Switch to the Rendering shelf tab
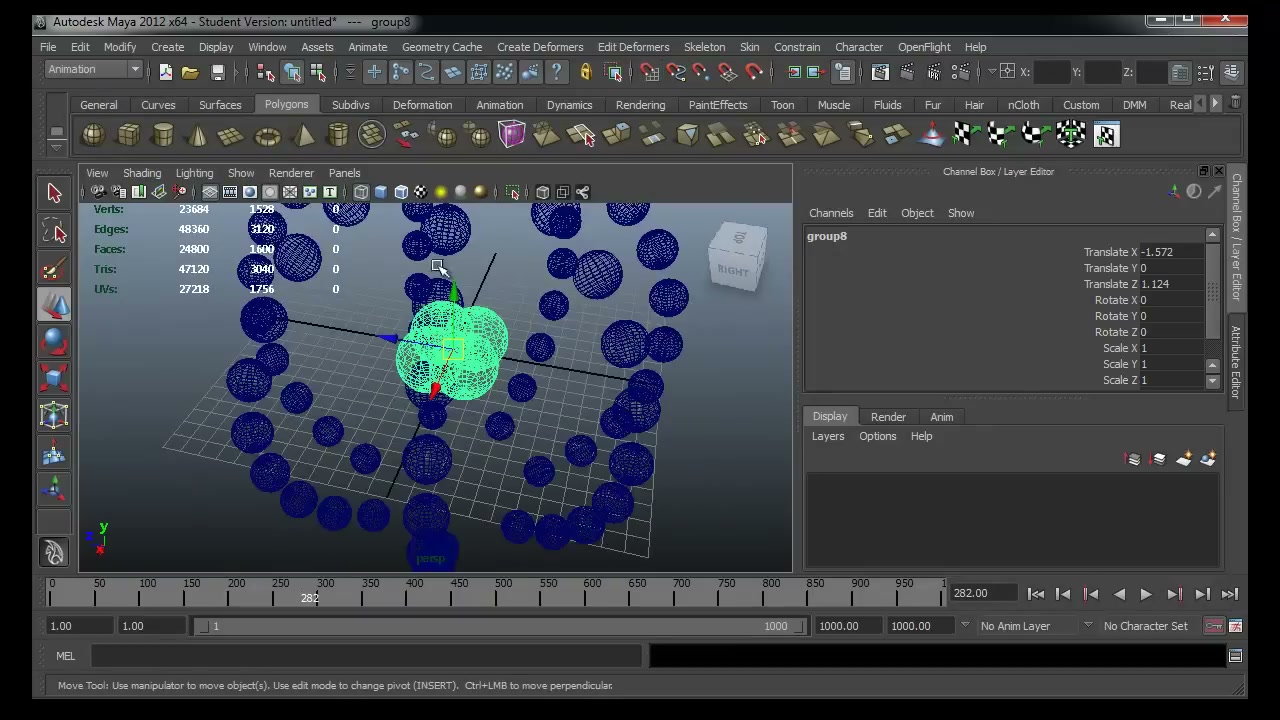This screenshot has height=720, width=1280. [640, 105]
